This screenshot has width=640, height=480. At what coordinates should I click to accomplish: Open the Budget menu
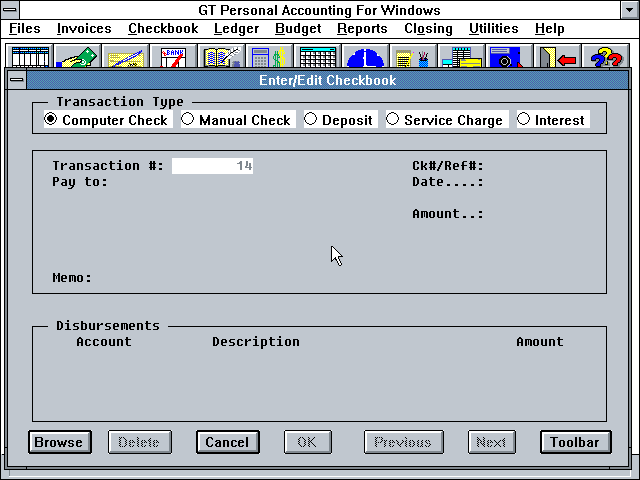(298, 29)
